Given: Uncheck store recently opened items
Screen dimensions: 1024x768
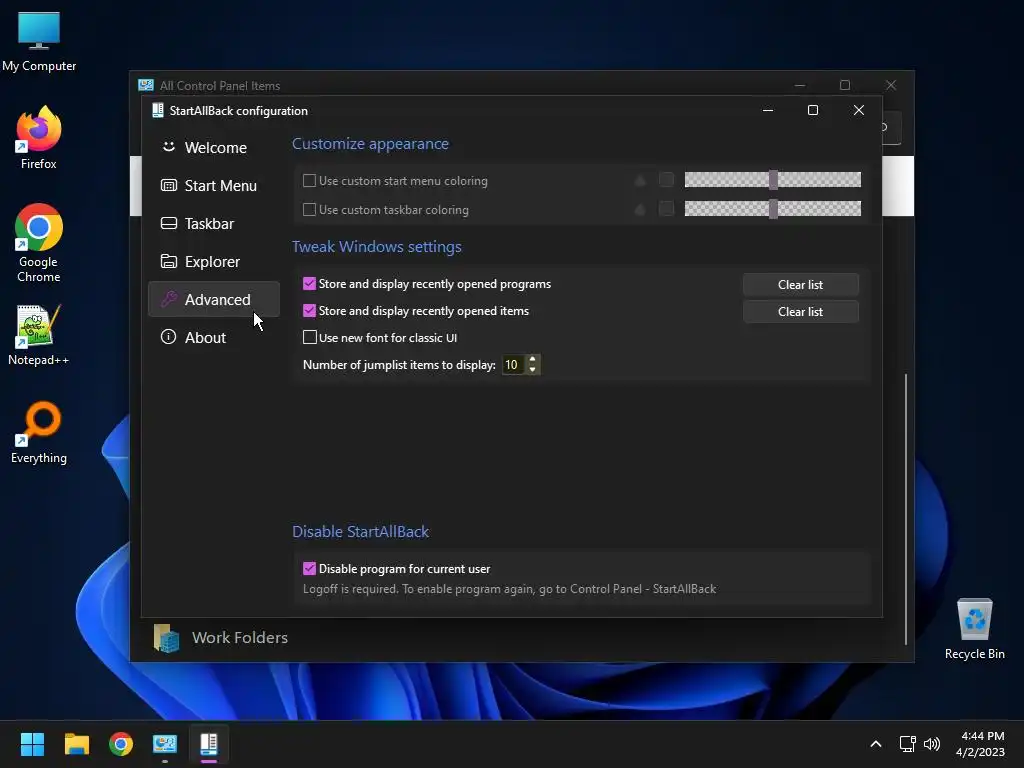Looking at the screenshot, I should (x=310, y=311).
